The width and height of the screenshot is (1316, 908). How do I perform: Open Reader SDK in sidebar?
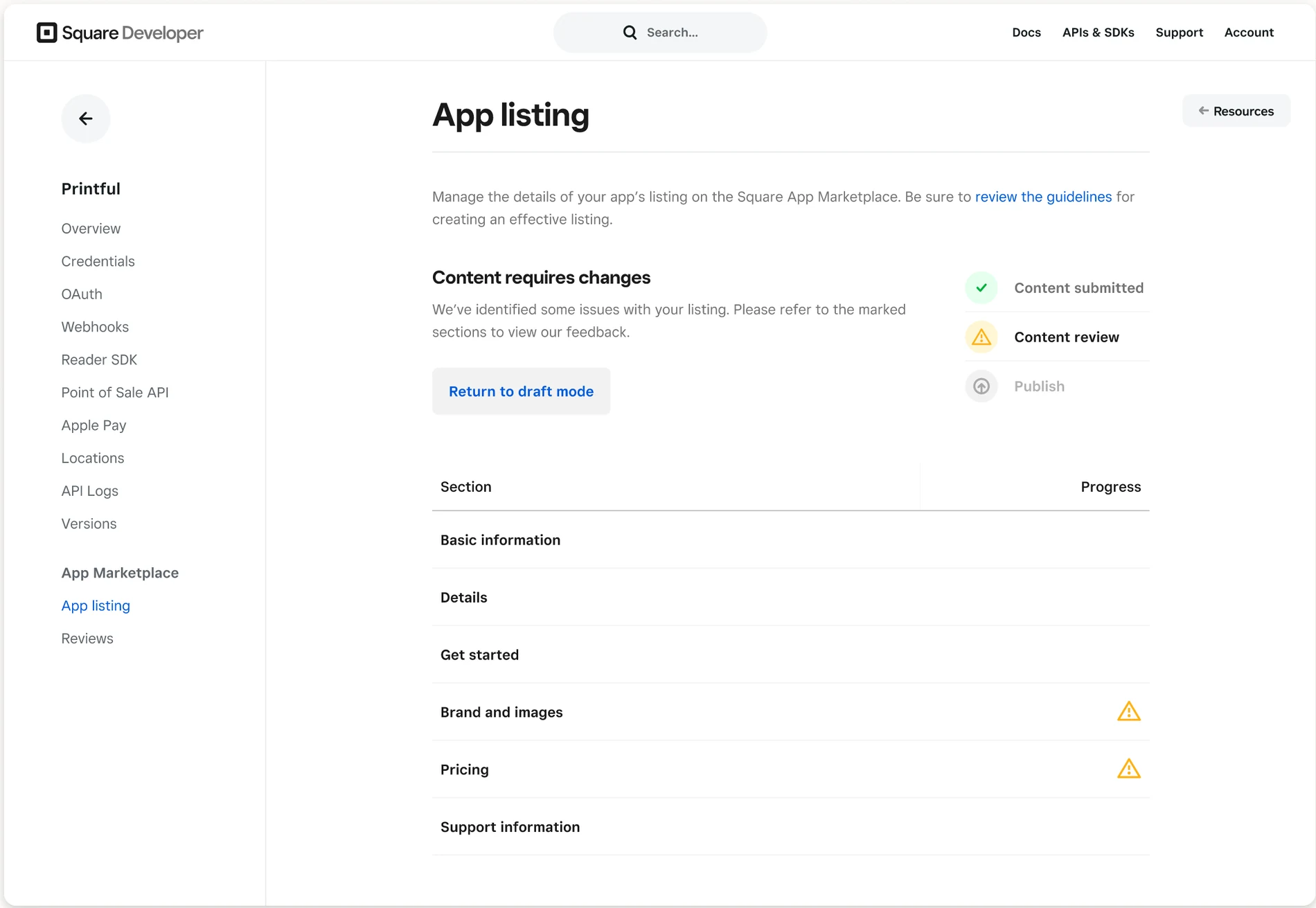99,359
